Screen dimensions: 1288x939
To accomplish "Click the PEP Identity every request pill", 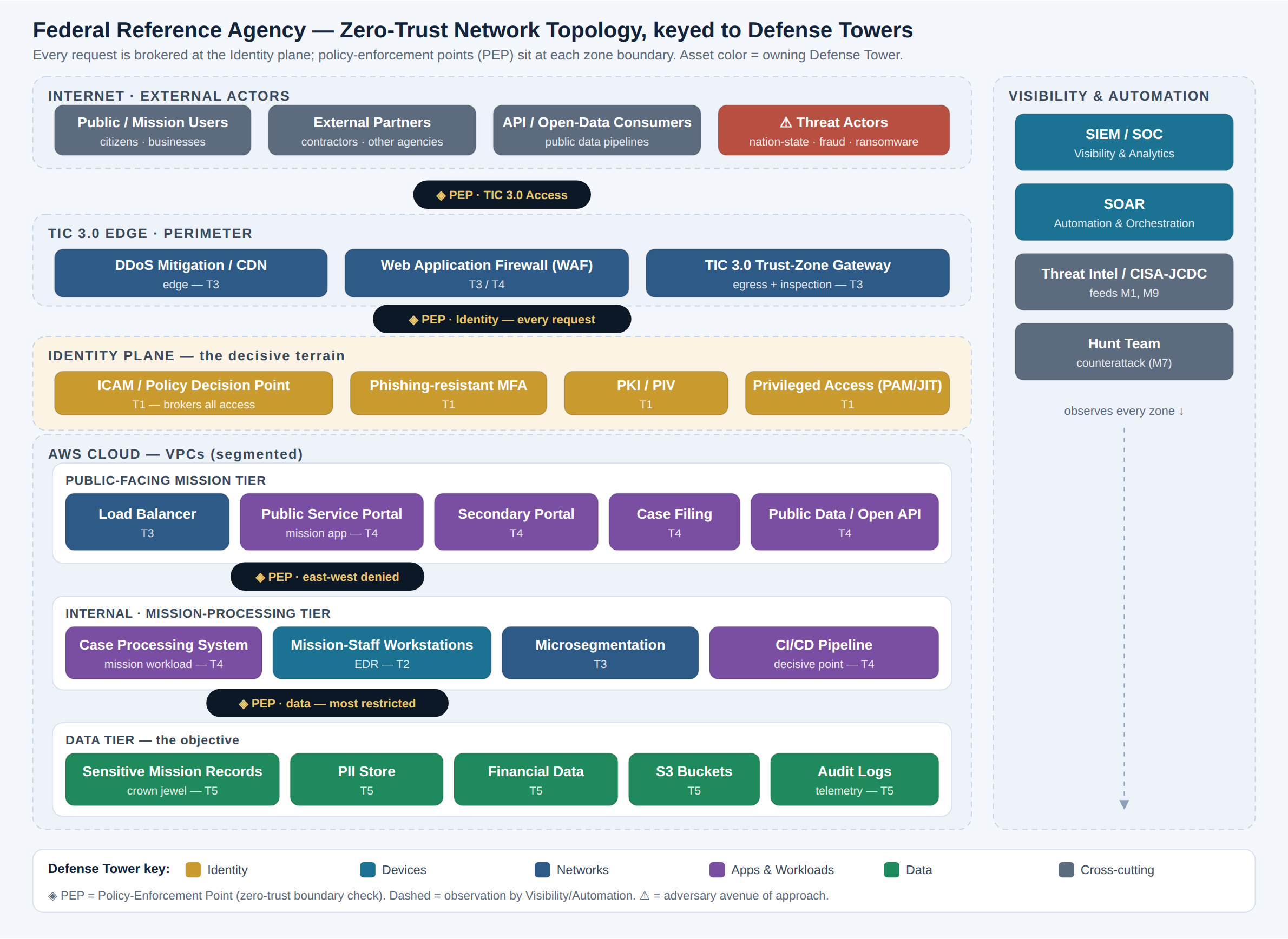I will pos(502,319).
